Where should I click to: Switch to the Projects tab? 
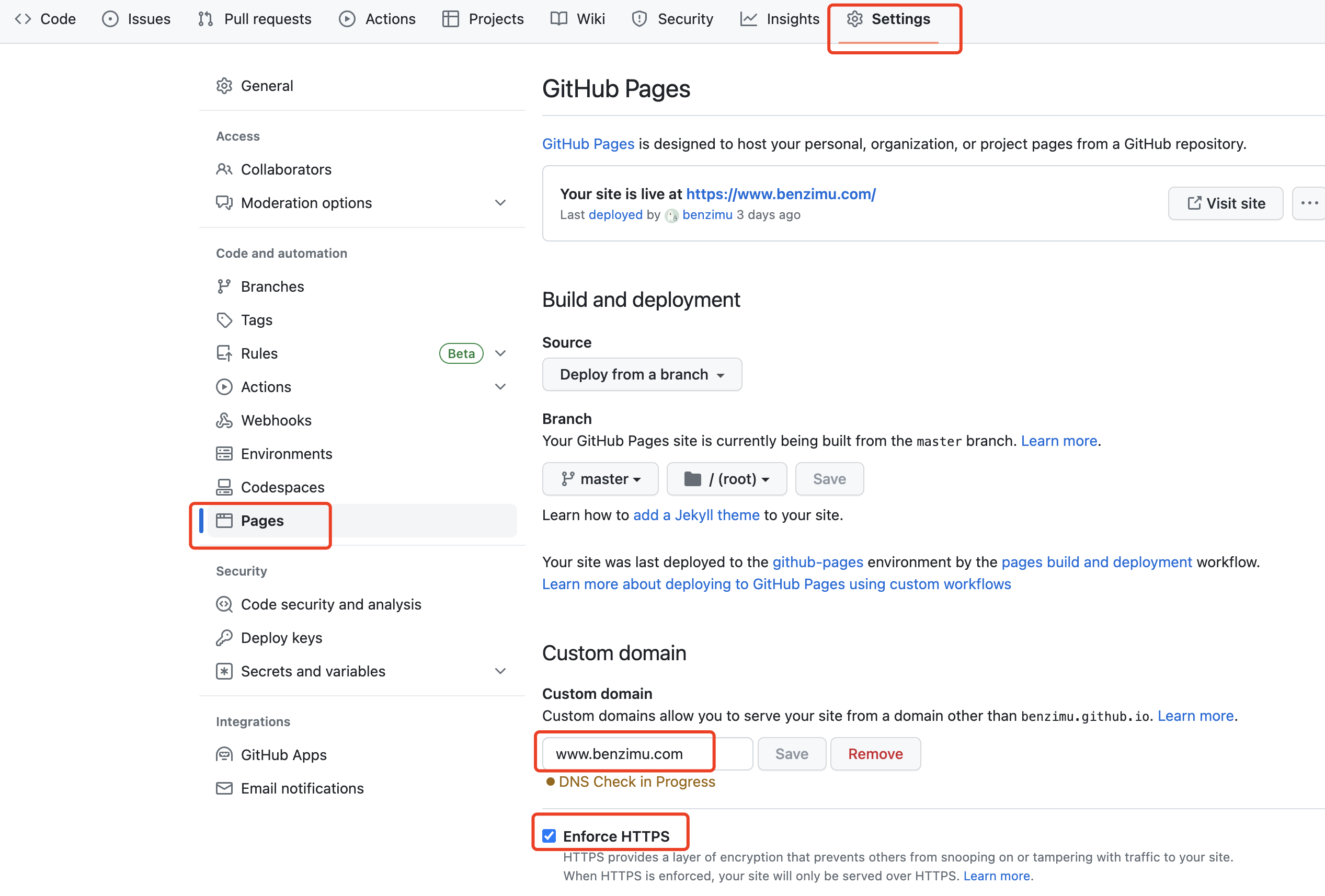click(x=483, y=19)
